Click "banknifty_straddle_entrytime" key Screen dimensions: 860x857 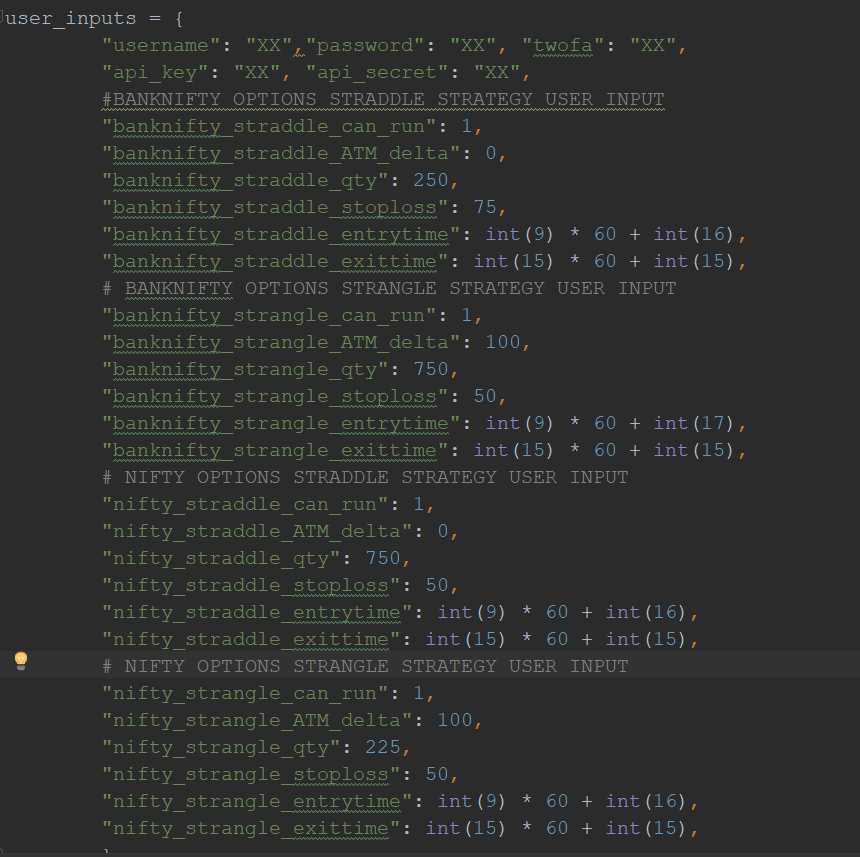[281, 234]
